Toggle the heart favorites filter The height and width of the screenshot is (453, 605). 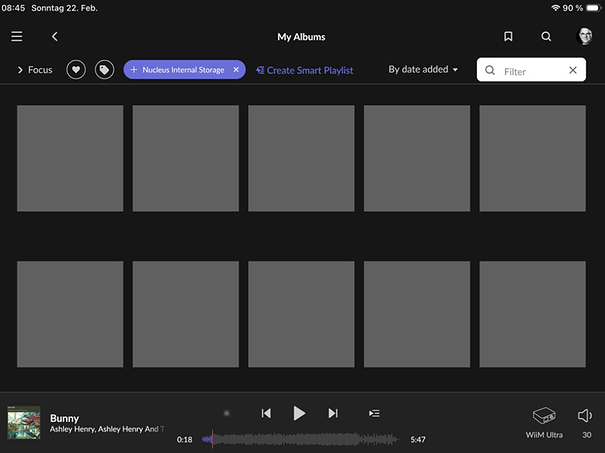coord(76,70)
